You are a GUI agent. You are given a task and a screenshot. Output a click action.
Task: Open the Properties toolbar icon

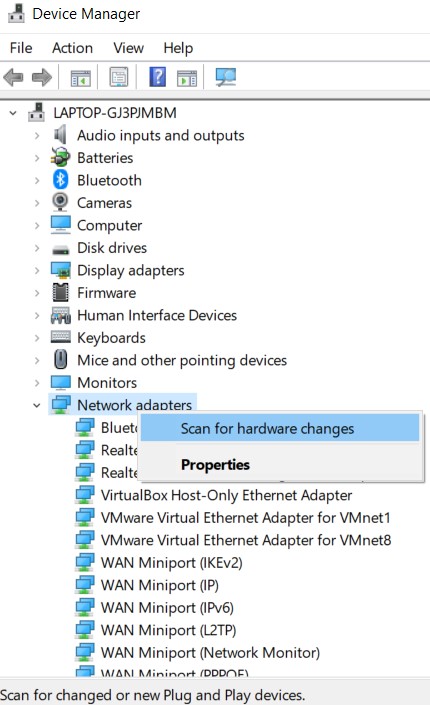(119, 77)
